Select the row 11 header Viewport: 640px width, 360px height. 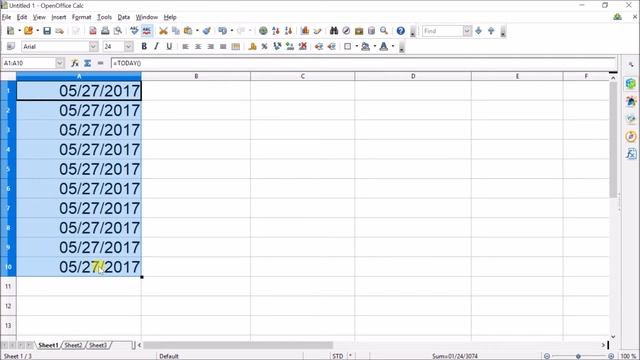[x=8, y=286]
